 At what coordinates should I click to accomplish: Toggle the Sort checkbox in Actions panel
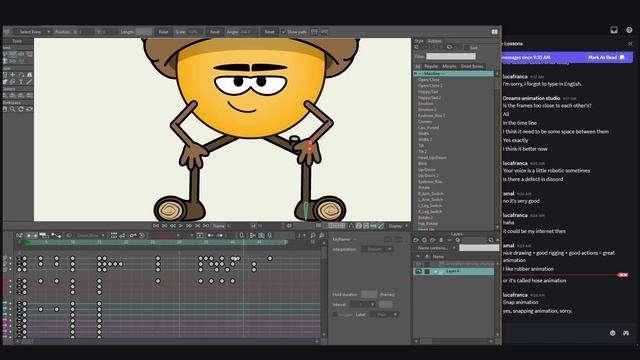click(466, 48)
